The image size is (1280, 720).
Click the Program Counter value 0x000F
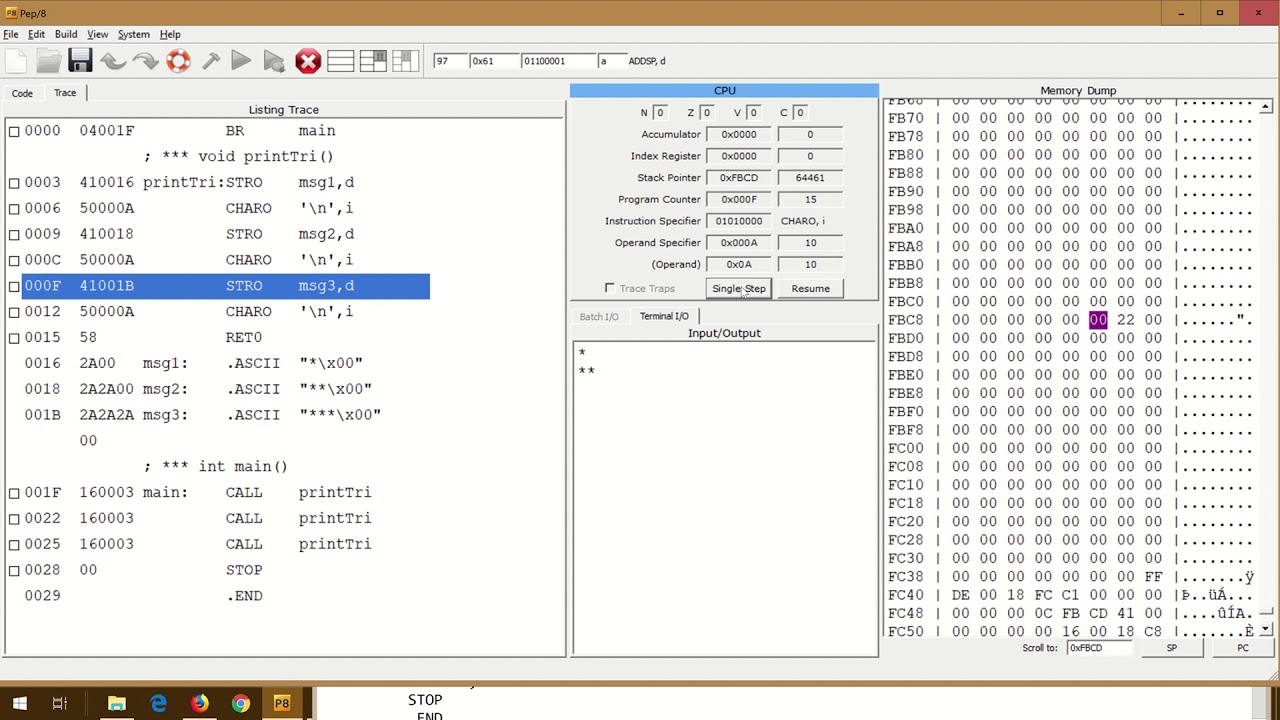tap(739, 199)
